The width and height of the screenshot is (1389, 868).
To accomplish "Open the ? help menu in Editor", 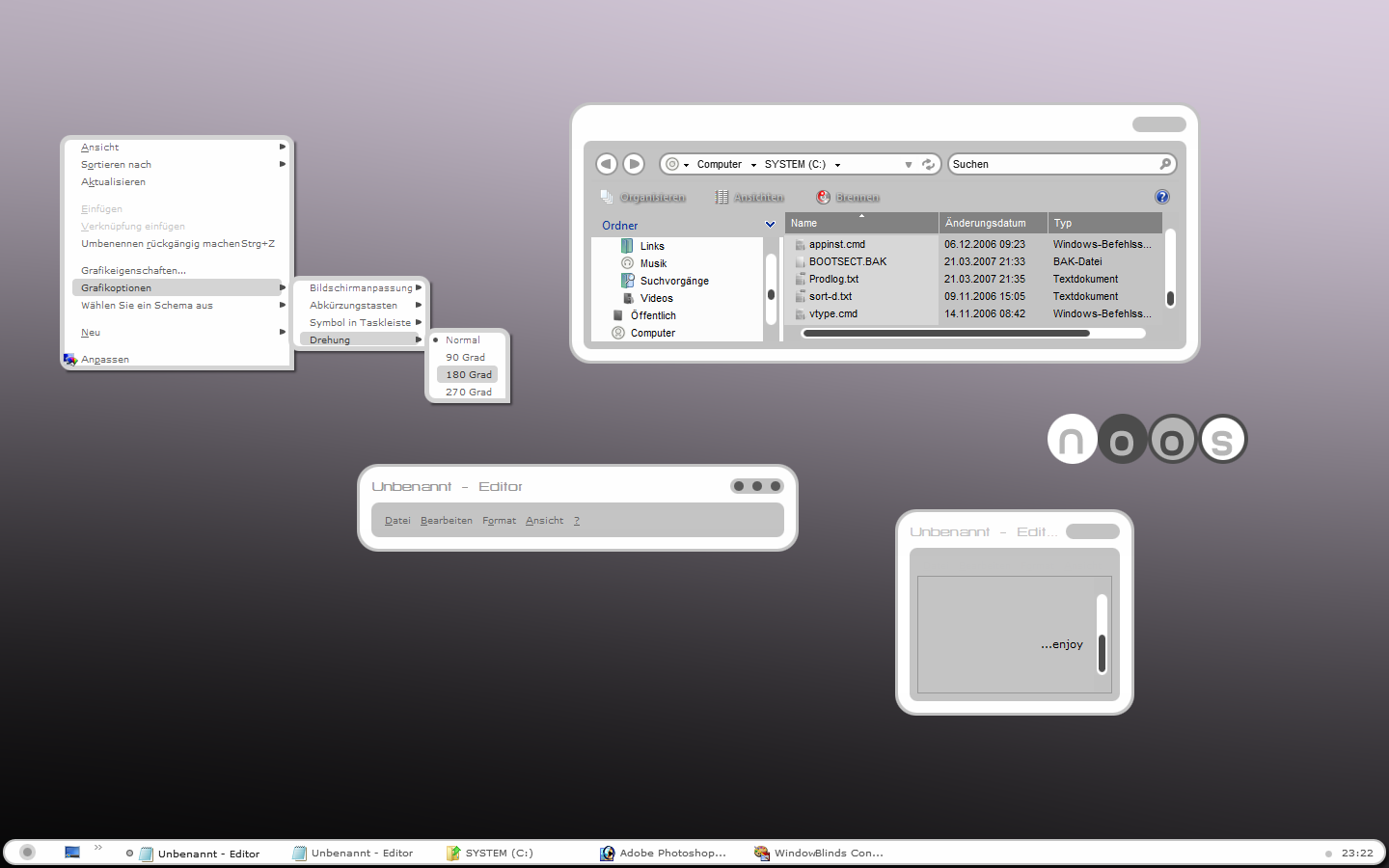I will pyautogui.click(x=577, y=521).
